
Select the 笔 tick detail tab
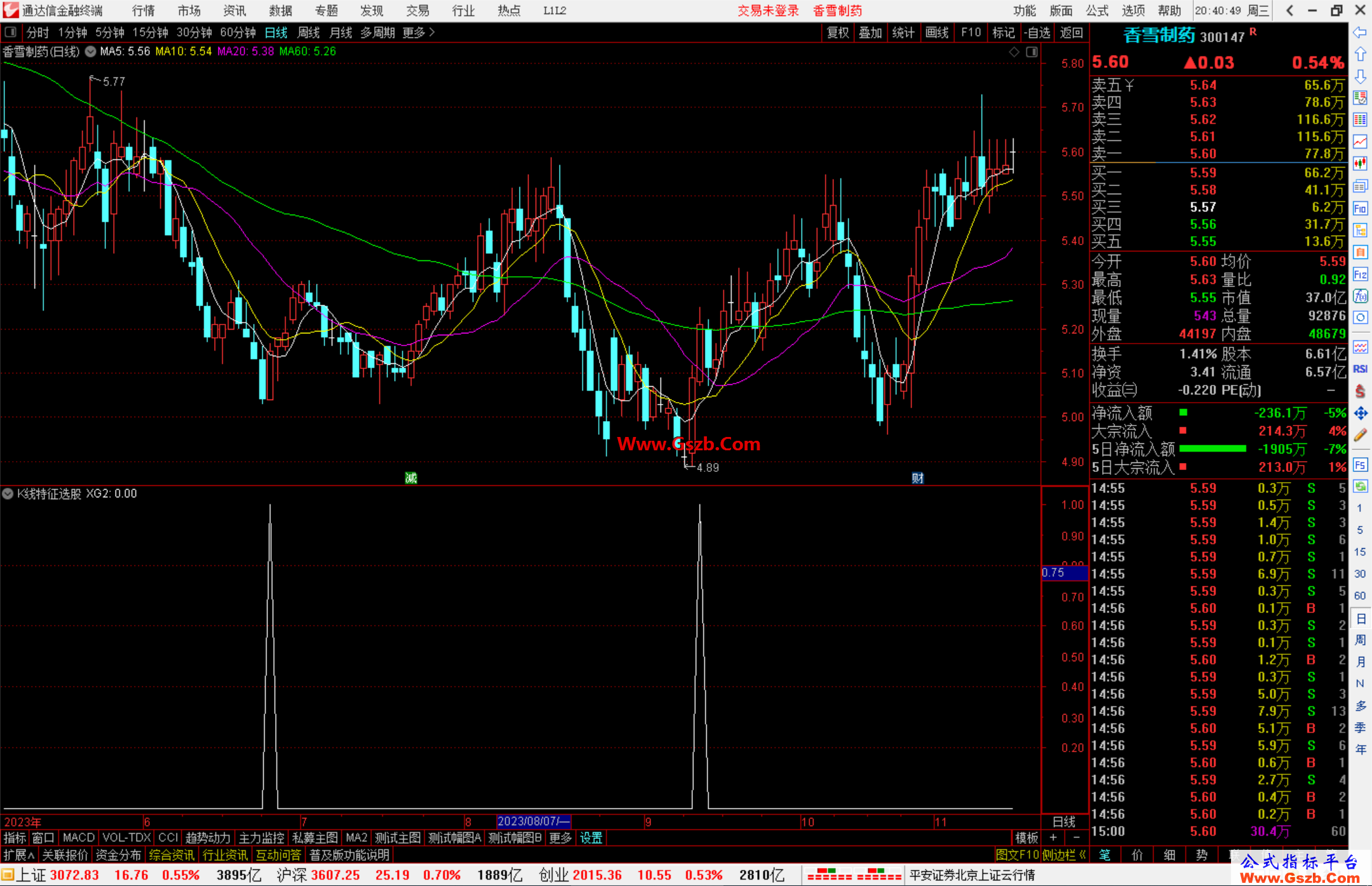(1105, 855)
